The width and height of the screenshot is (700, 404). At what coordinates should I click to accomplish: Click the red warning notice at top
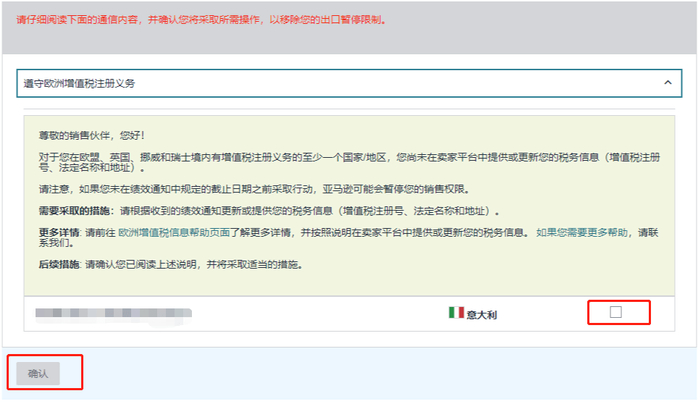pyautogui.click(x=201, y=20)
